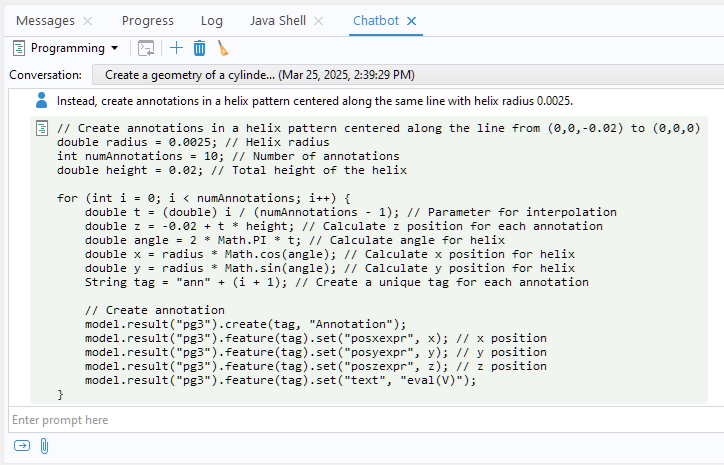Click the Enter prompt here input field

(x=360, y=420)
